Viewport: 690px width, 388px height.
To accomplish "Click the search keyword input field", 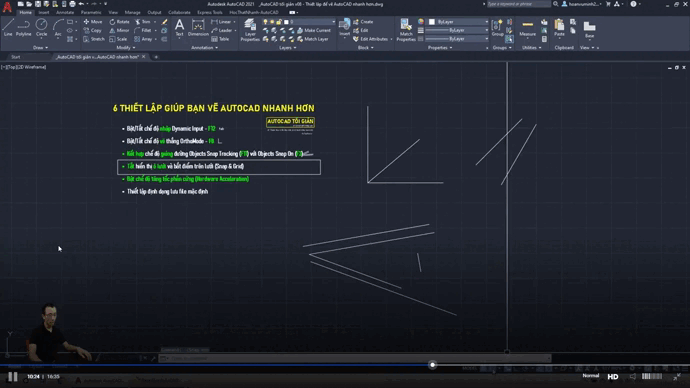I will (x=518, y=4).
